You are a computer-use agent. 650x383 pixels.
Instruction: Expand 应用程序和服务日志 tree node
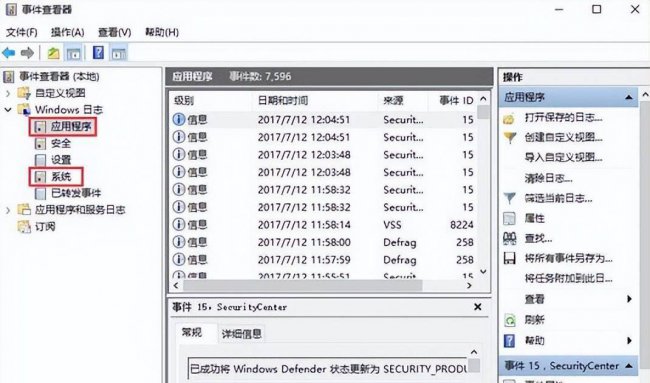coord(8,210)
